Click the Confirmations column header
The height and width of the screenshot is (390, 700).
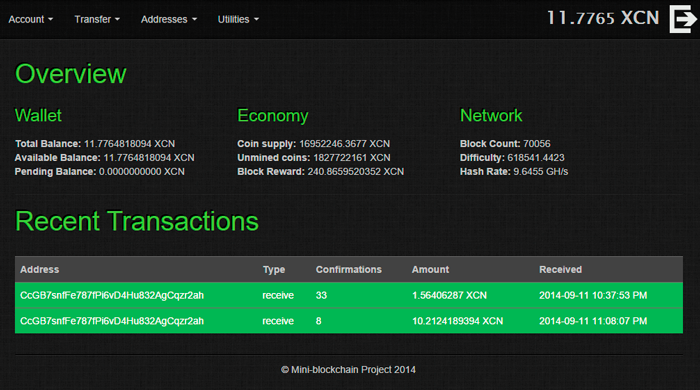pos(349,270)
